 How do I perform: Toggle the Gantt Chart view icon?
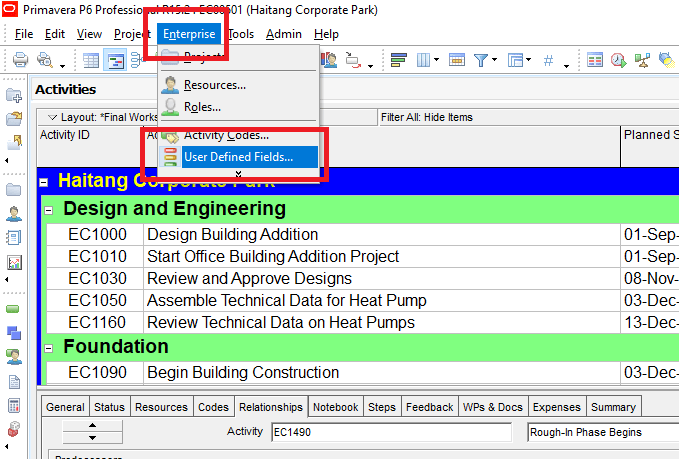[115, 60]
